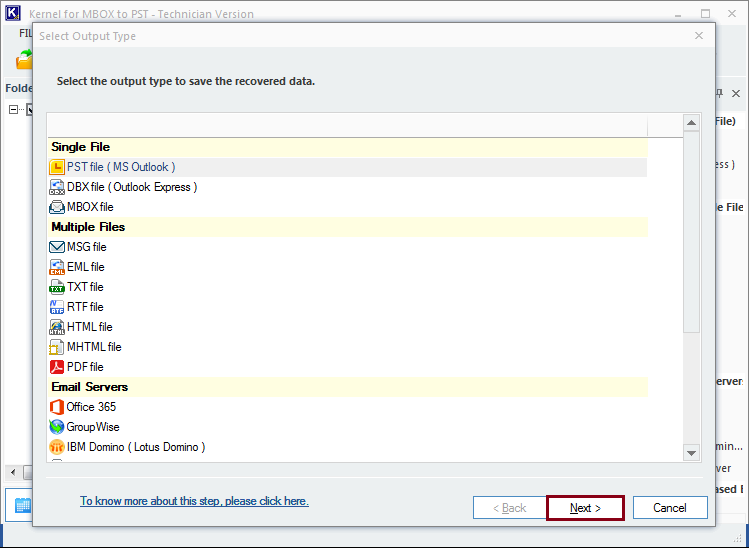749x548 pixels.
Task: Click the TXT file icon
Action: [57, 287]
